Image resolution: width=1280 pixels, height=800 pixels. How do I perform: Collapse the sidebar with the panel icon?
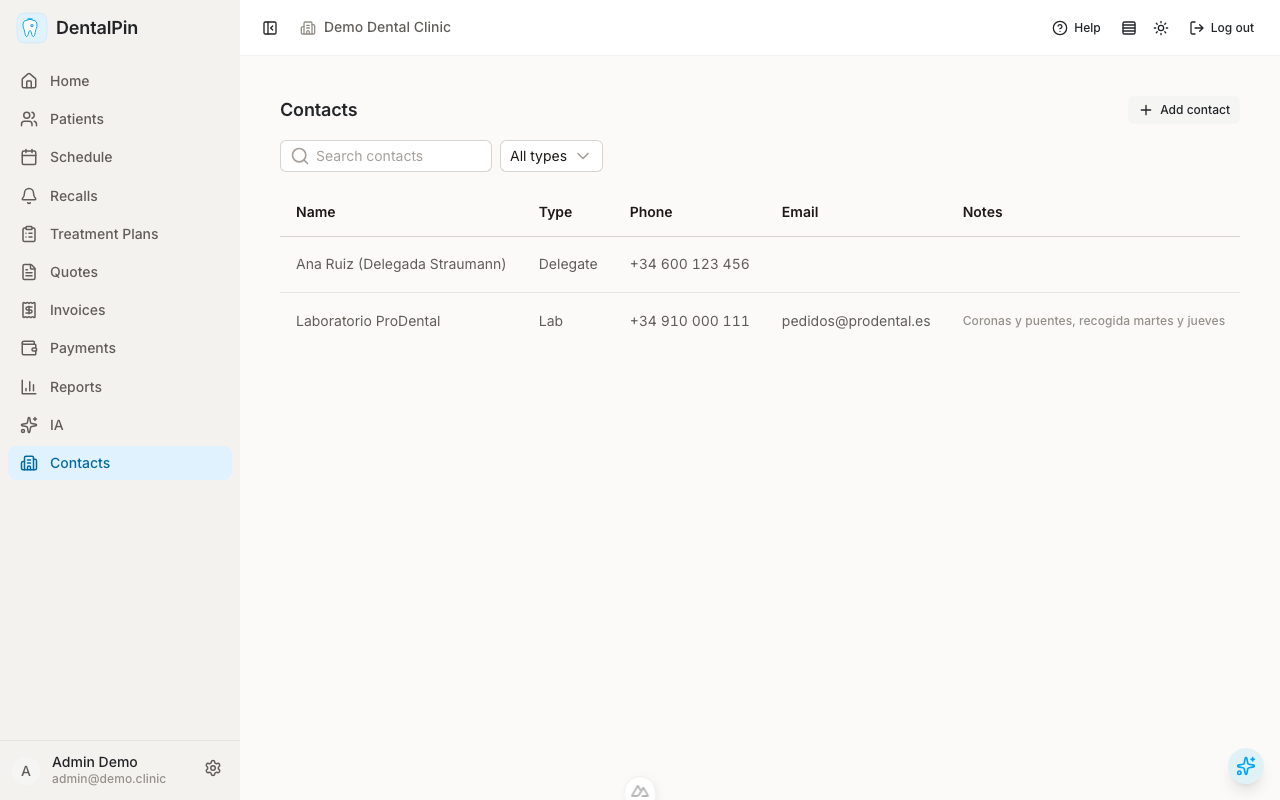(x=270, y=28)
